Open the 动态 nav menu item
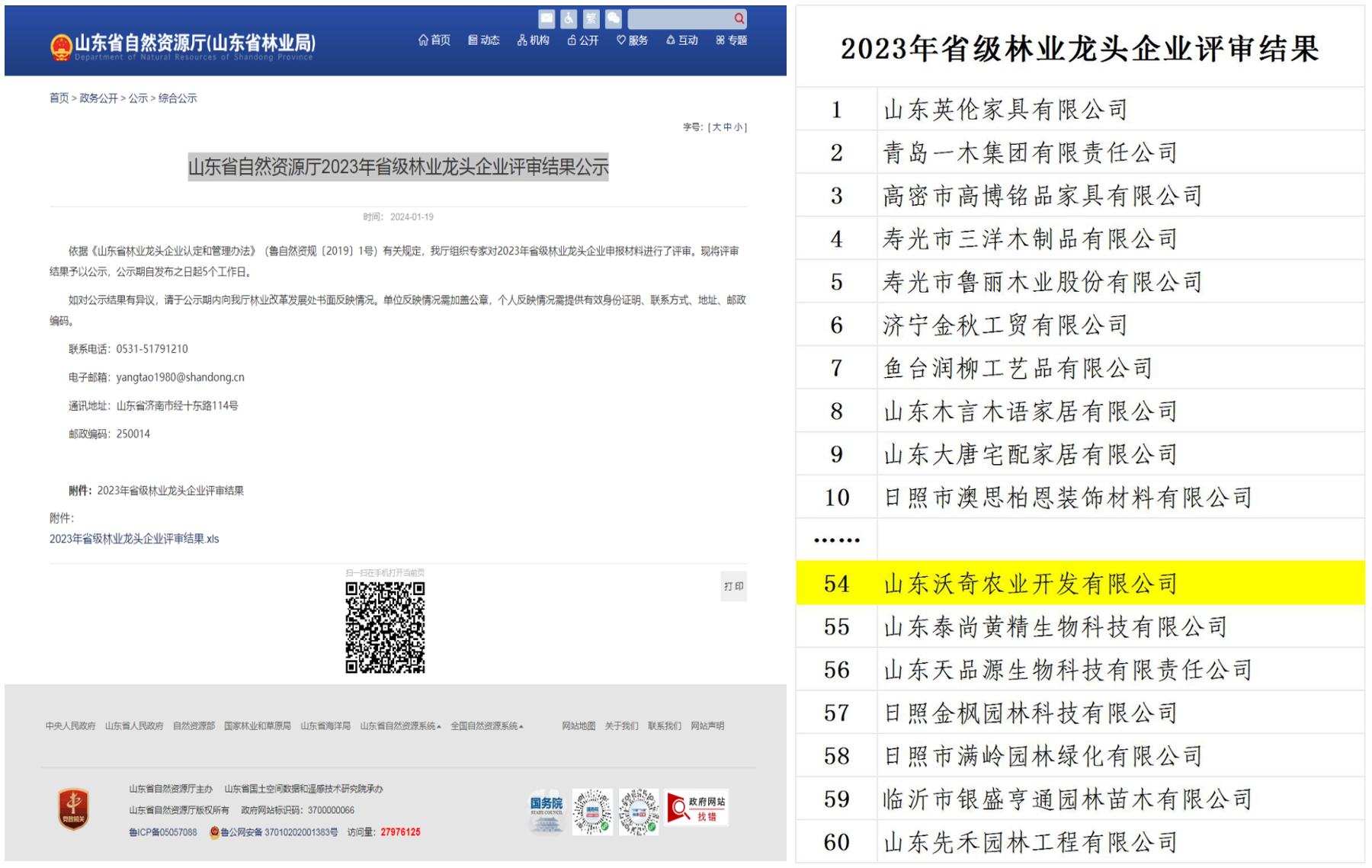This screenshot has height=868, width=1372. pyautogui.click(x=484, y=40)
